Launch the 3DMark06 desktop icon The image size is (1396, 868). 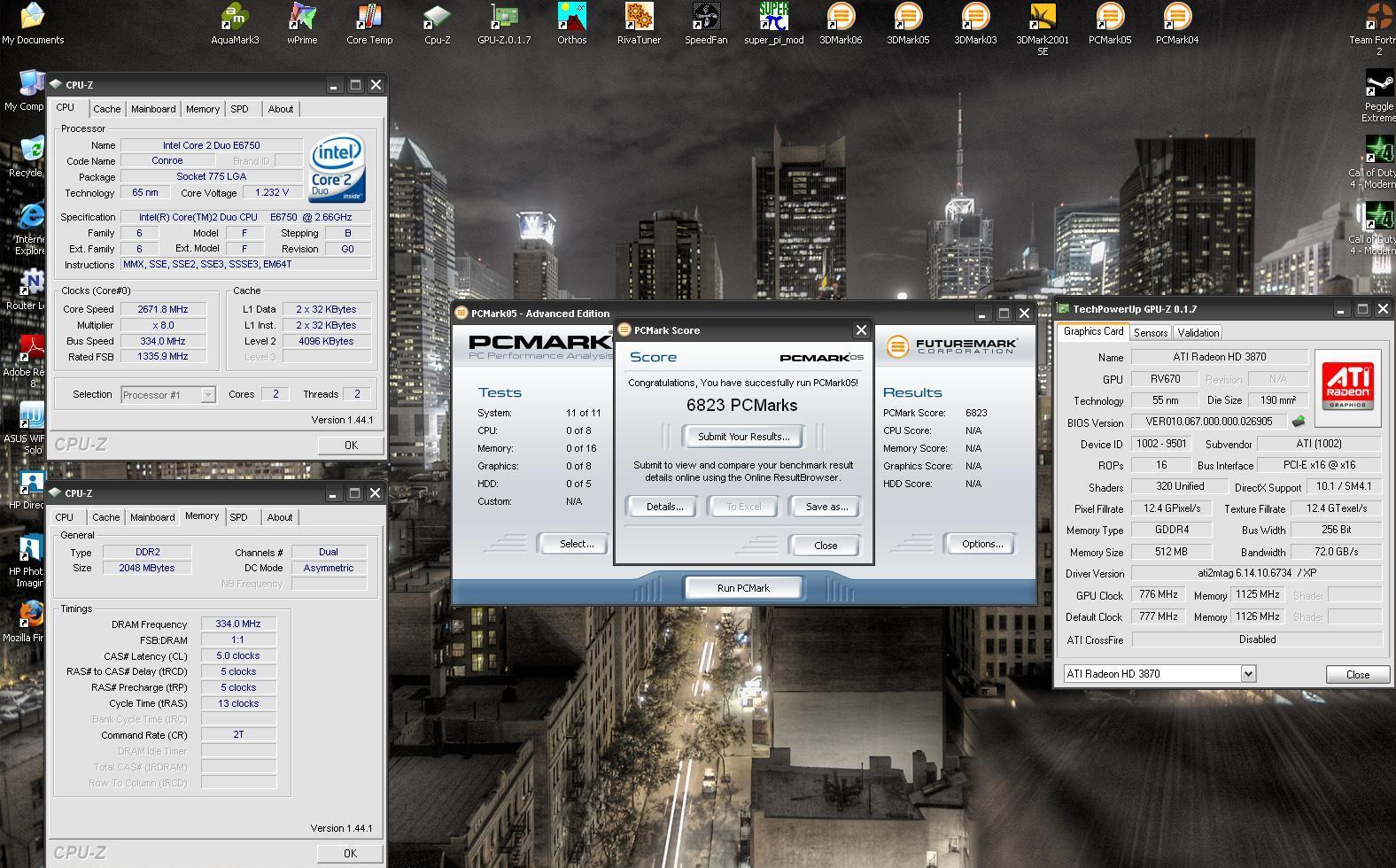[x=841, y=23]
